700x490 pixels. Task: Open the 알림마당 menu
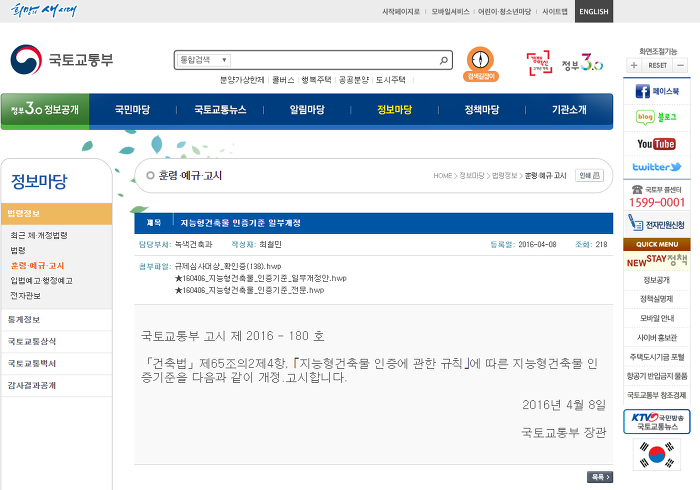pos(307,110)
